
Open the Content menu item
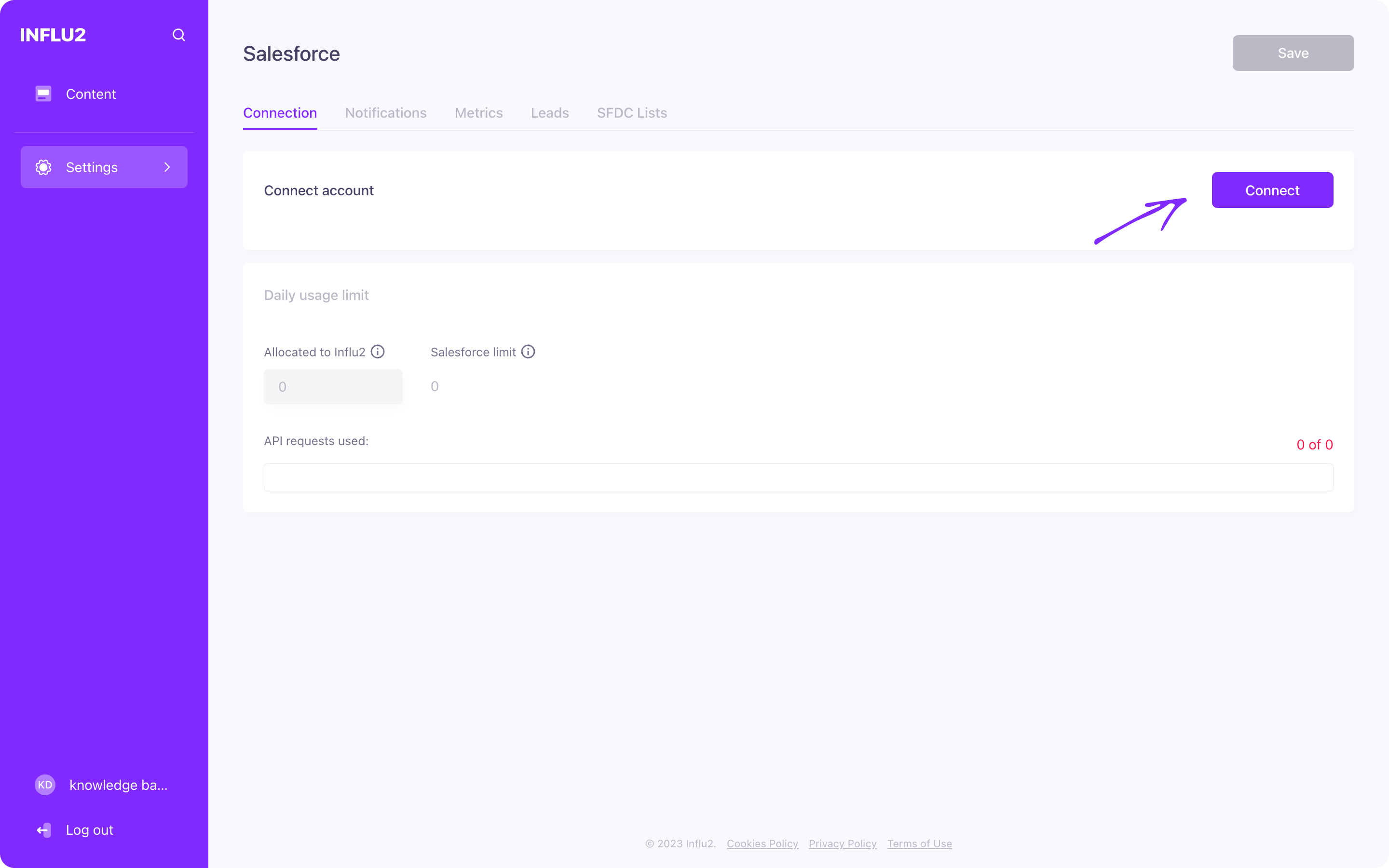(x=104, y=94)
